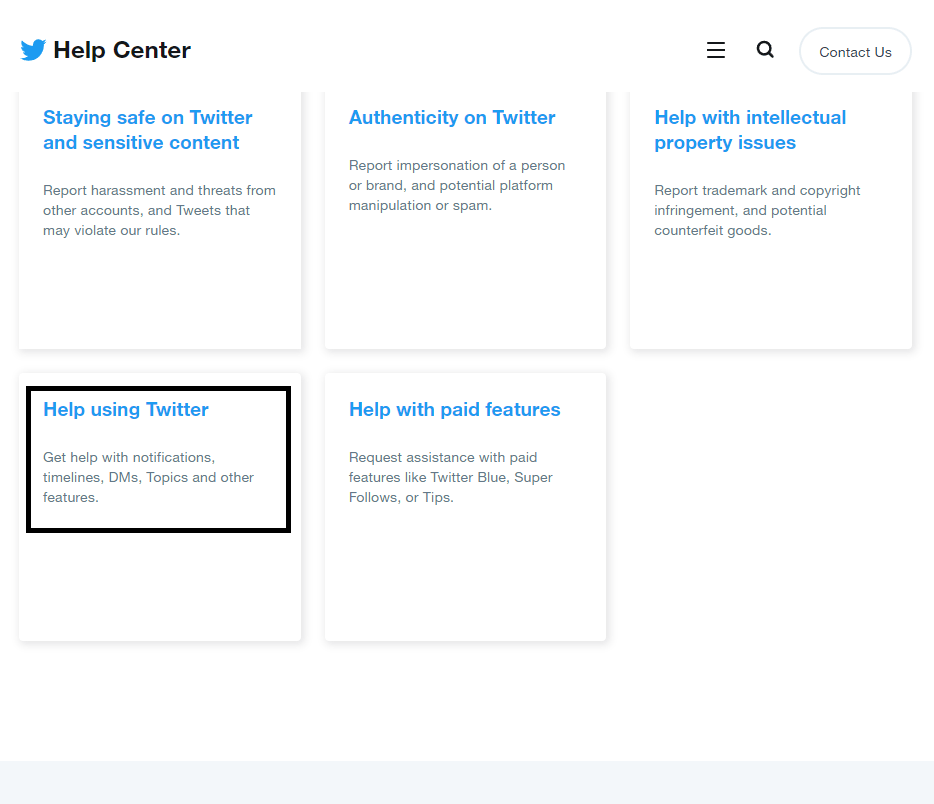Open the Help Center home title
The height and width of the screenshot is (804, 934).
pyautogui.click(x=122, y=50)
